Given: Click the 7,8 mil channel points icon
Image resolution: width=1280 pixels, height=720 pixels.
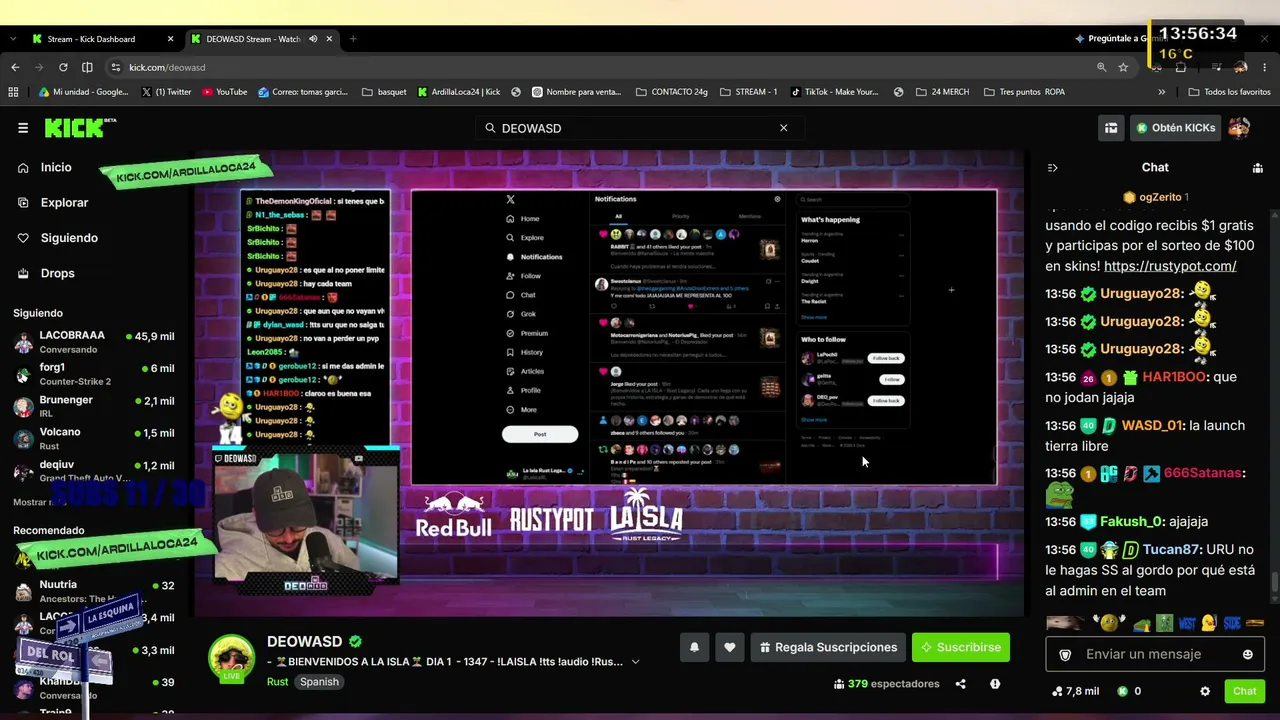Looking at the screenshot, I should (1057, 691).
